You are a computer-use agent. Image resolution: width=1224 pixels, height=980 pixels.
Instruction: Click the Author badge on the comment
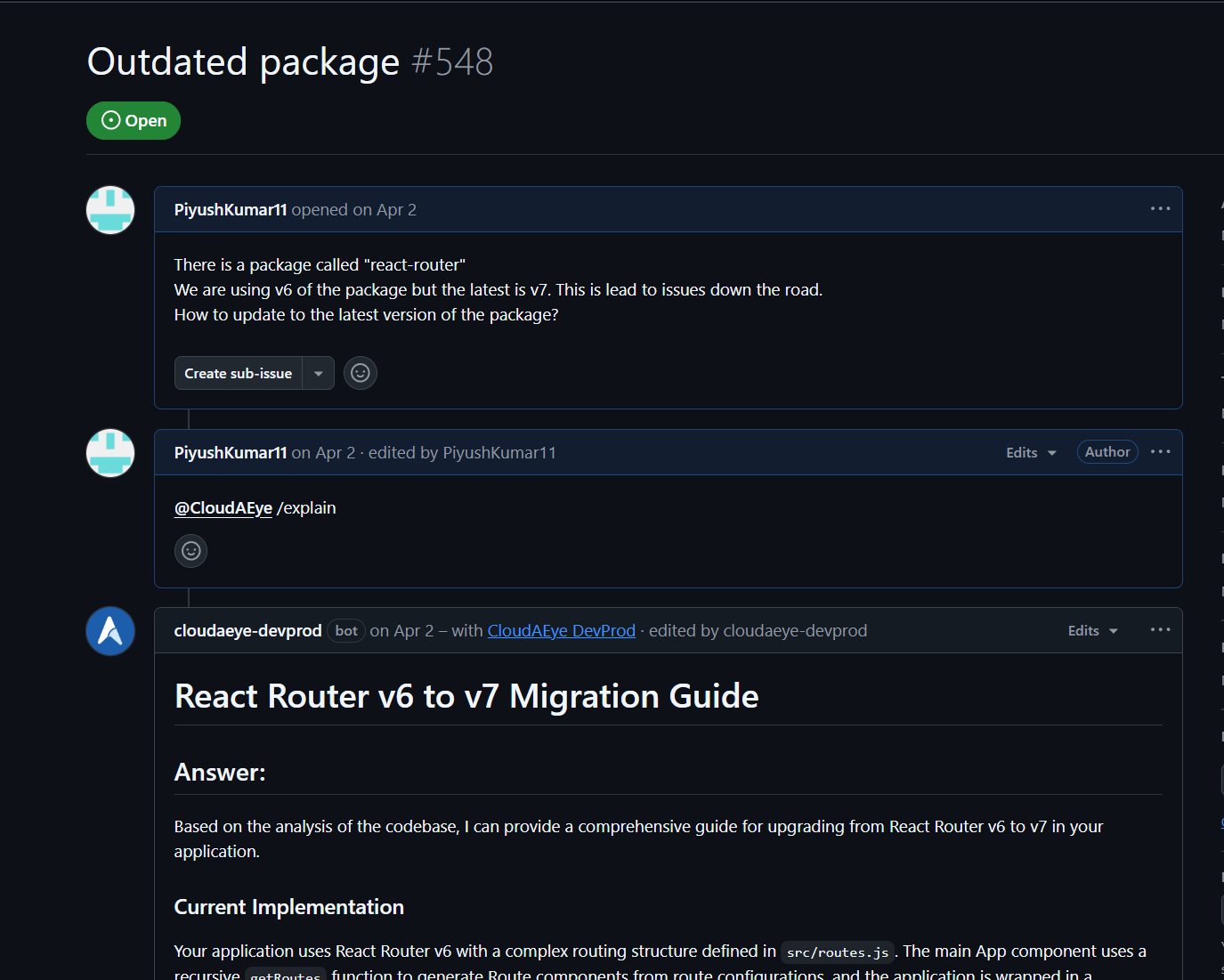click(1107, 452)
